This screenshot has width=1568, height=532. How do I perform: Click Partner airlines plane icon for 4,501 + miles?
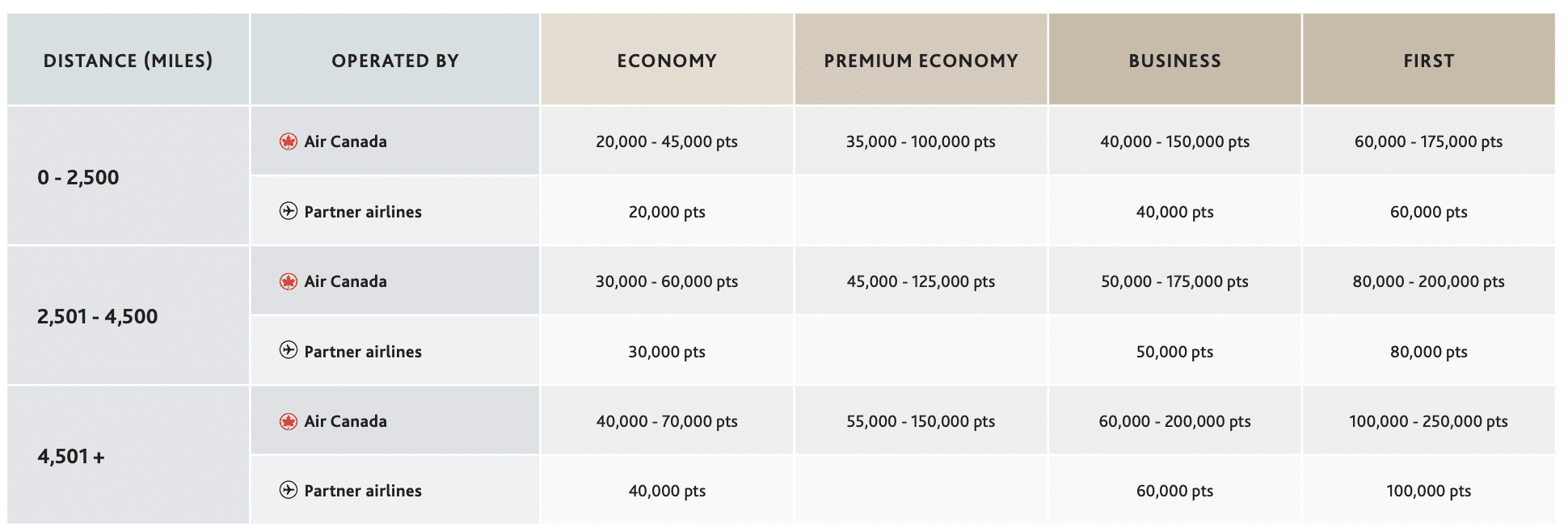pyautogui.click(x=289, y=490)
